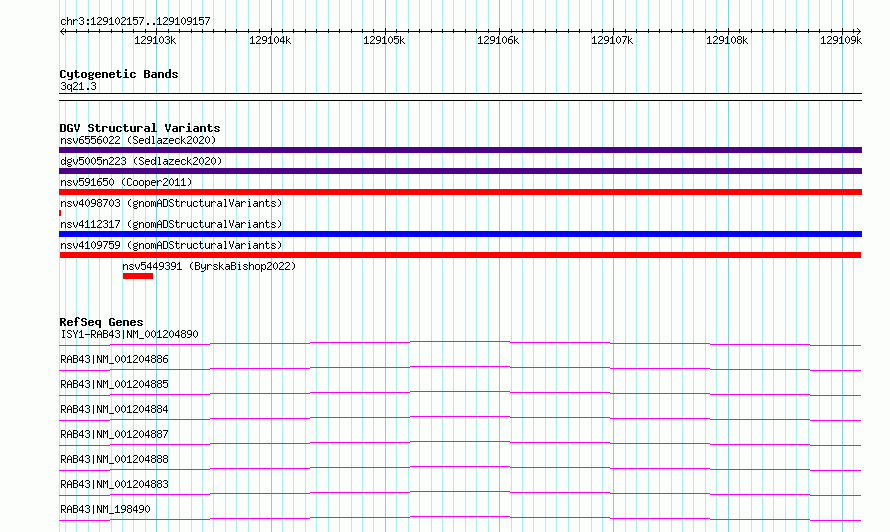Click the 129104k ruler label
The image size is (890, 532).
(270, 40)
